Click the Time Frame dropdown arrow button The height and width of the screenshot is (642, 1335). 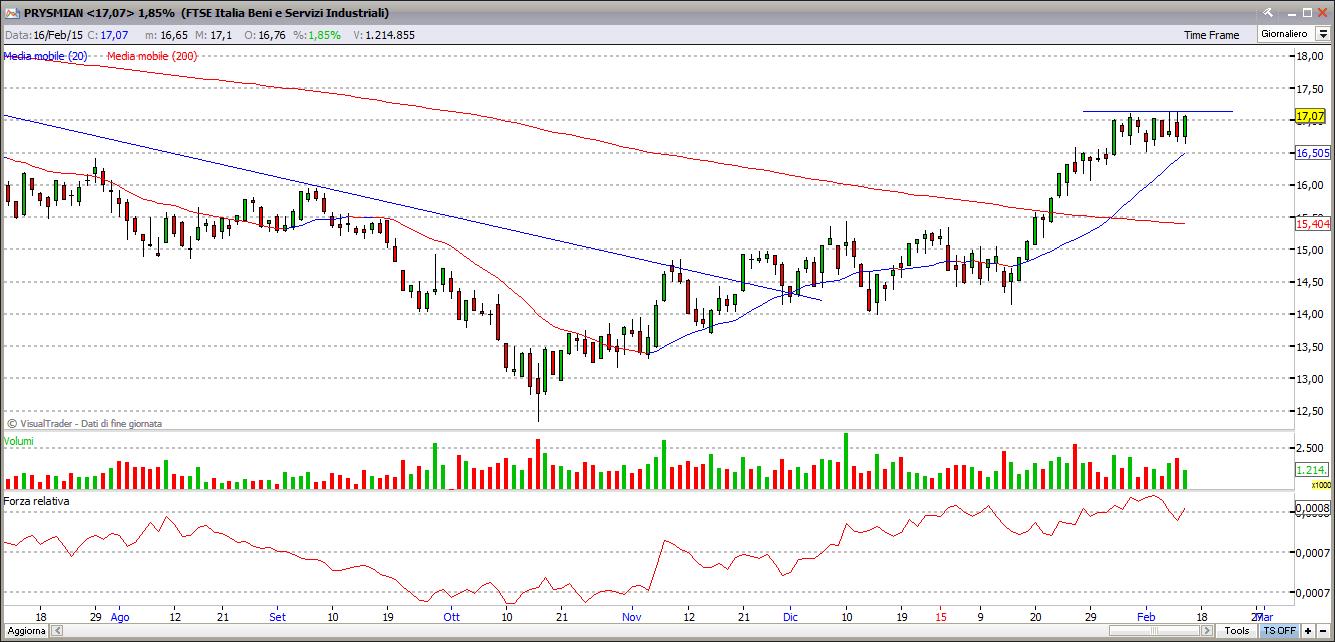click(x=1323, y=34)
